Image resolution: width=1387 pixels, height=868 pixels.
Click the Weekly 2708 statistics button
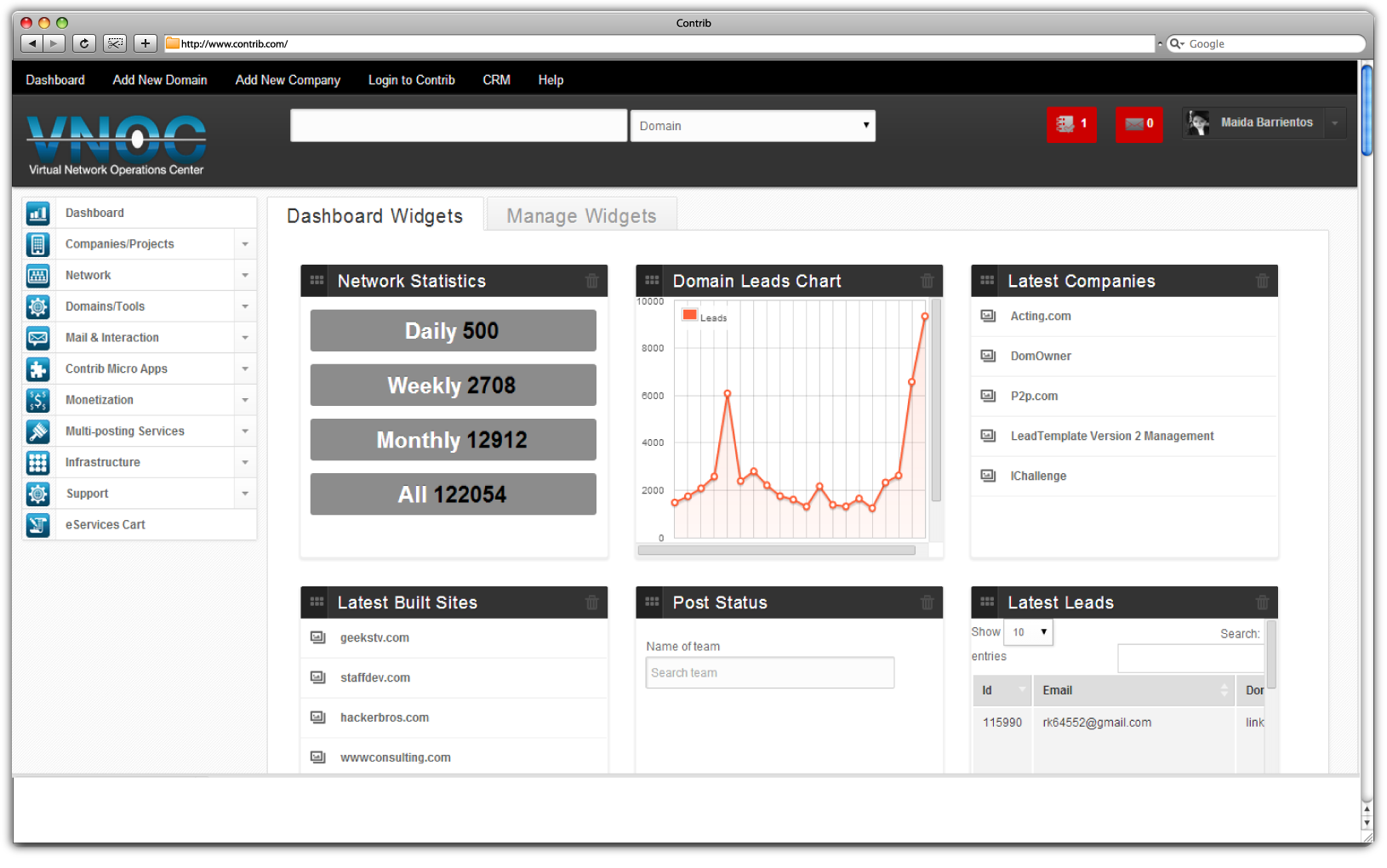pyautogui.click(x=453, y=385)
